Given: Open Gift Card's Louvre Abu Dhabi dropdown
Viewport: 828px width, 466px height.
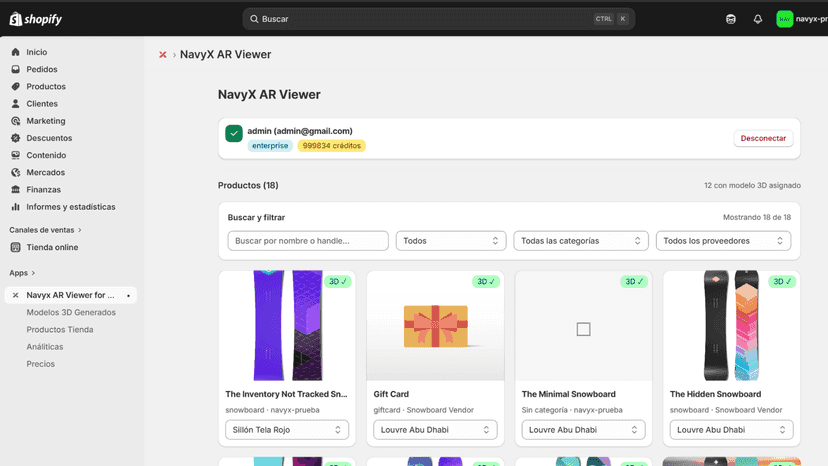Looking at the screenshot, I should (435, 430).
